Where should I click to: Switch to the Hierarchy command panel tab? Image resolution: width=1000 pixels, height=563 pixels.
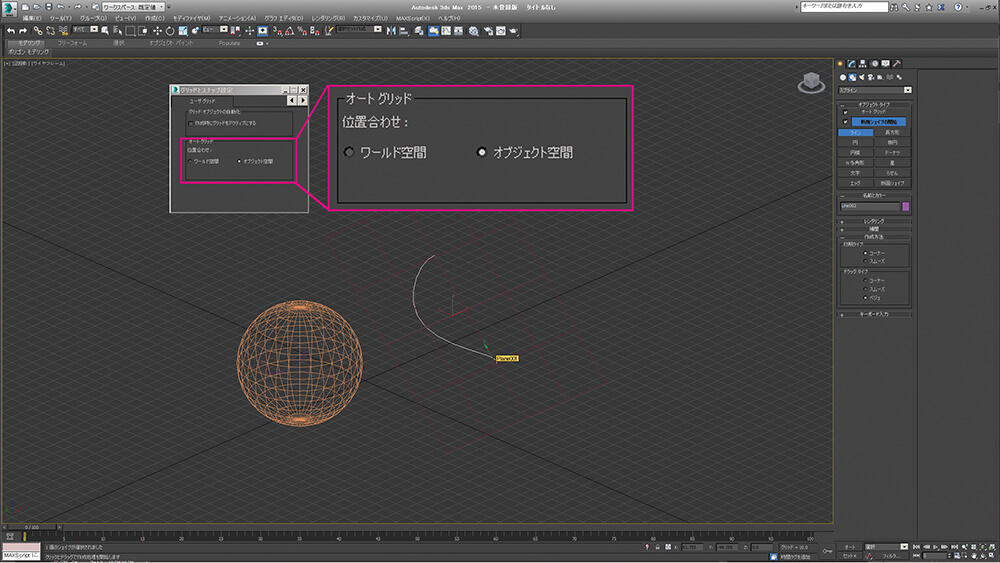click(863, 64)
